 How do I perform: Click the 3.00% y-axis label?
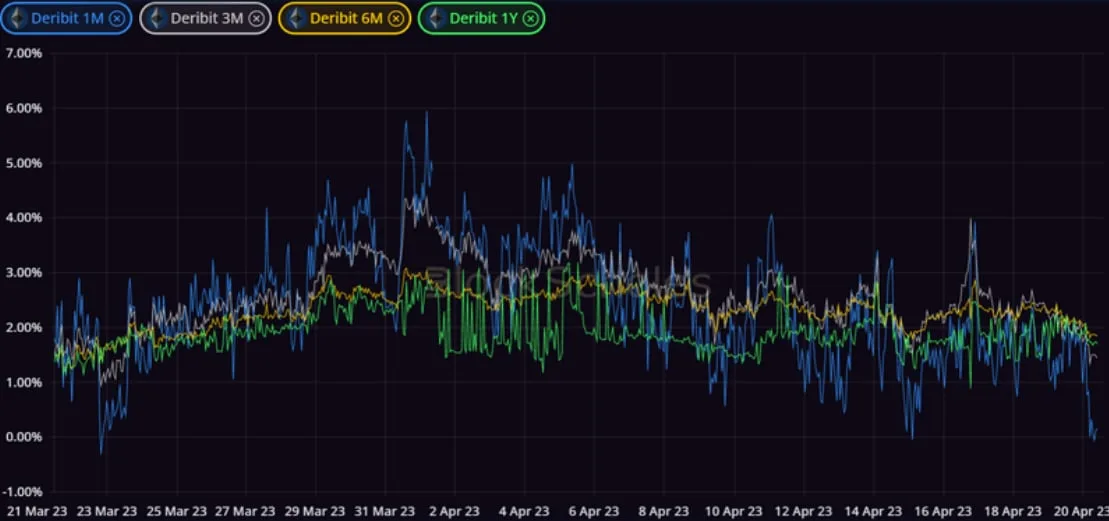[x=23, y=272]
